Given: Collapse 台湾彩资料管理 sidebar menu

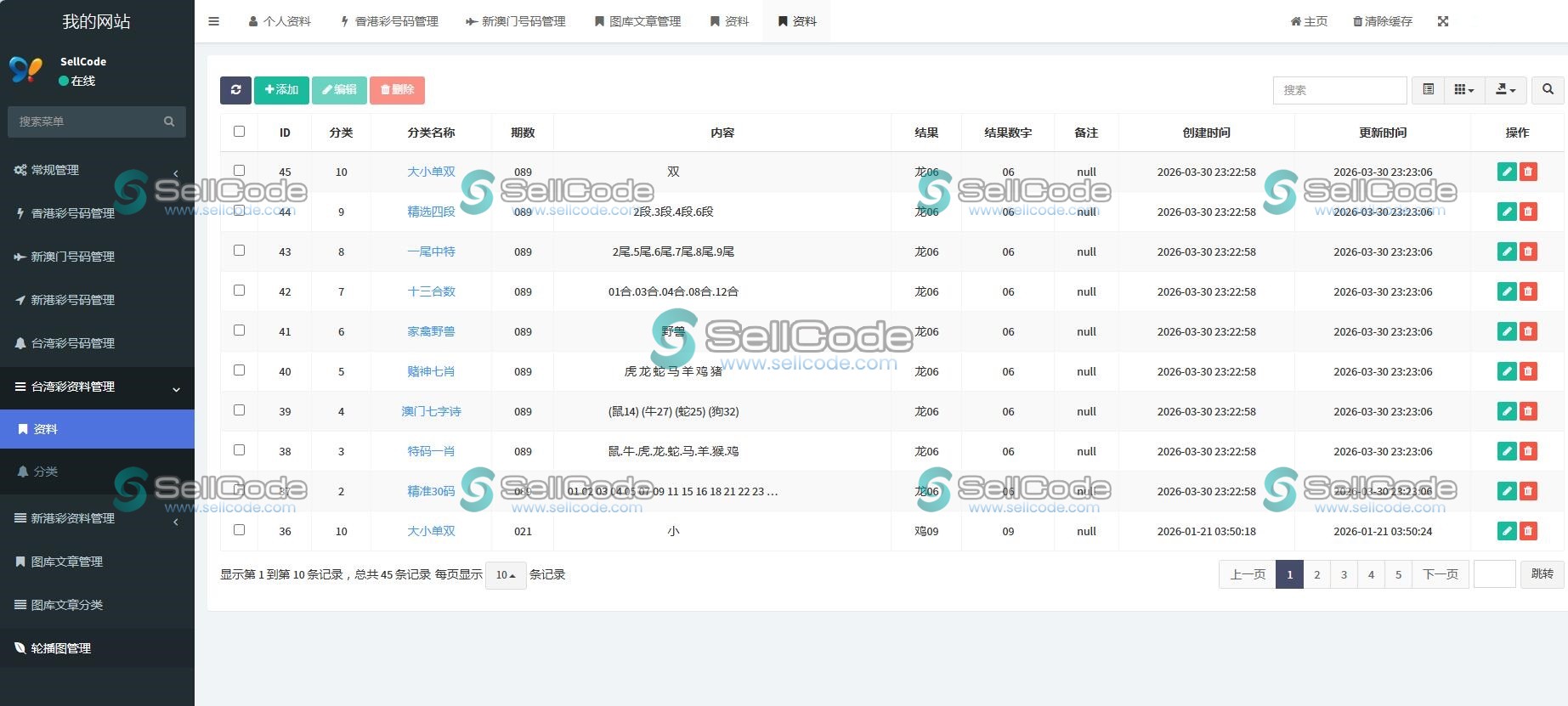Looking at the screenshot, I should click(97, 387).
